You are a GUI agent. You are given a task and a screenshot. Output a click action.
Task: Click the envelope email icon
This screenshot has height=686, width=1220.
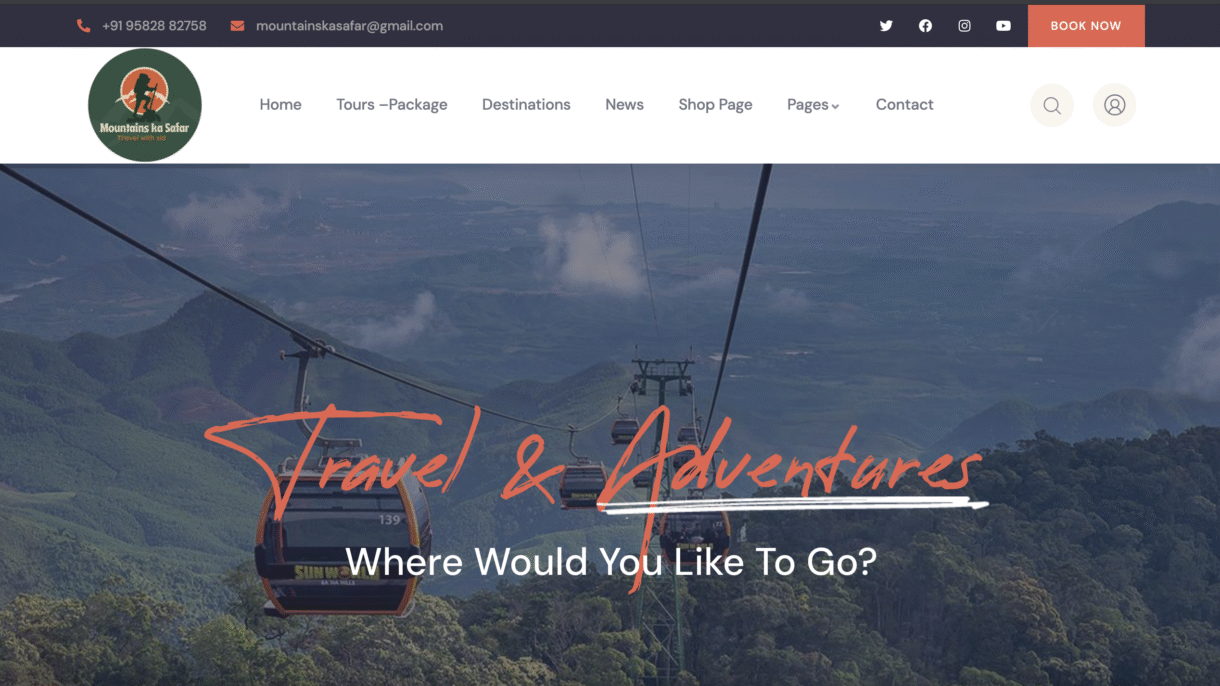[x=237, y=26]
